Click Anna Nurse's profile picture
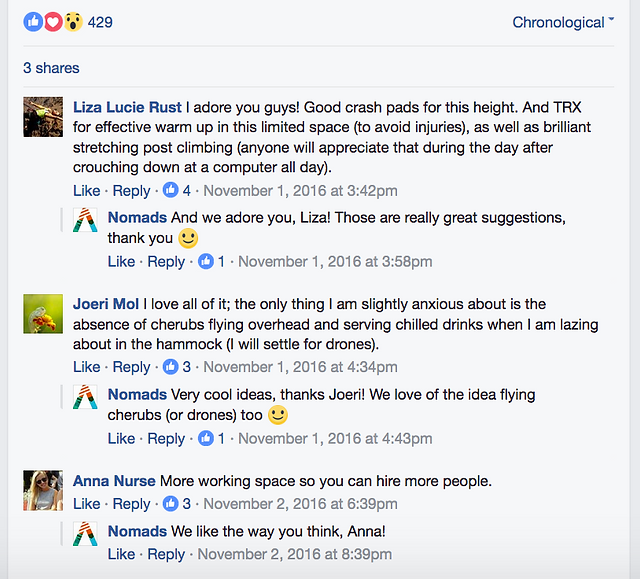640x579 pixels. click(x=43, y=490)
